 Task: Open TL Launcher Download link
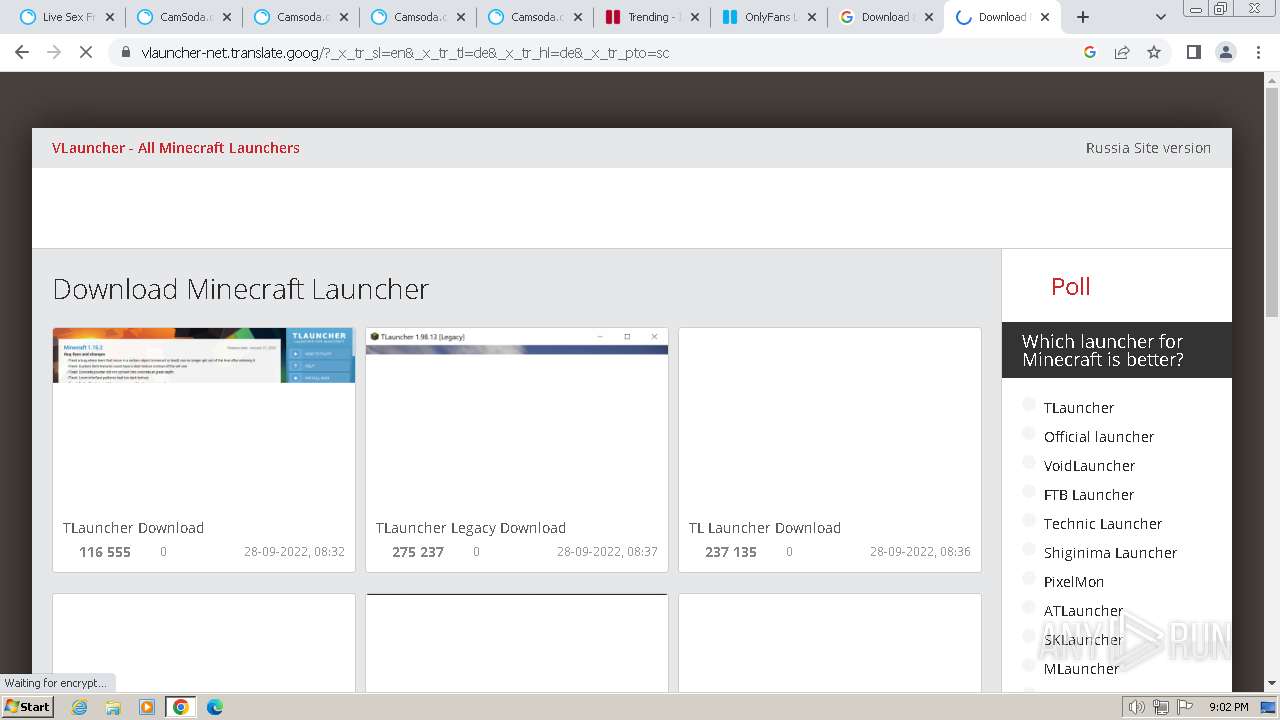[x=765, y=528]
